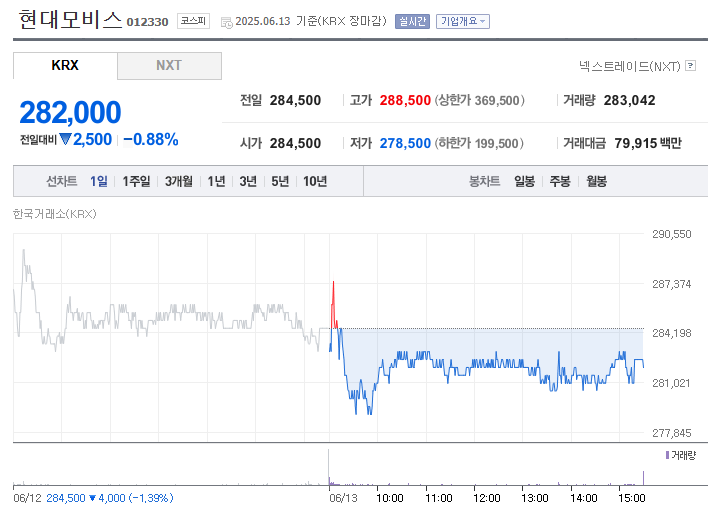Click the calendar icon beside 2025.06.13
This screenshot has height=521, width=708.
coord(227,22)
